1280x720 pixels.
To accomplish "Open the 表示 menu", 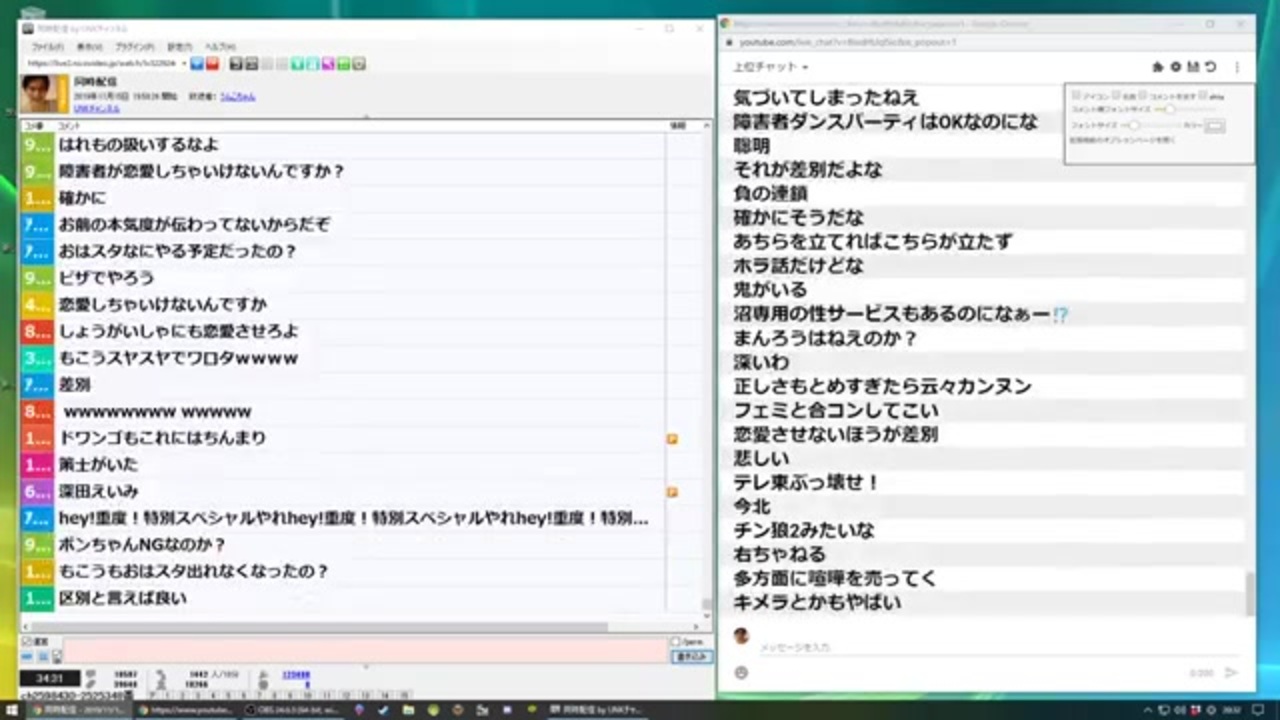I will (x=89, y=47).
